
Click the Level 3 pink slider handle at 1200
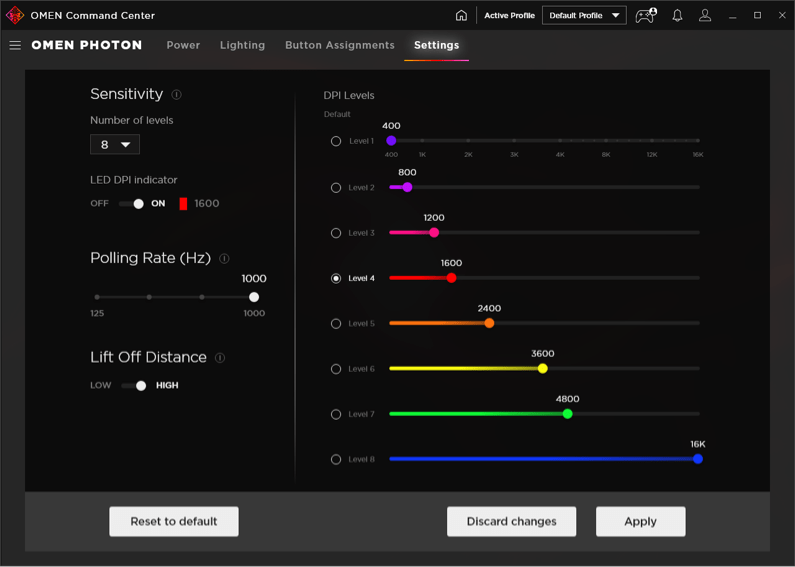coord(434,232)
